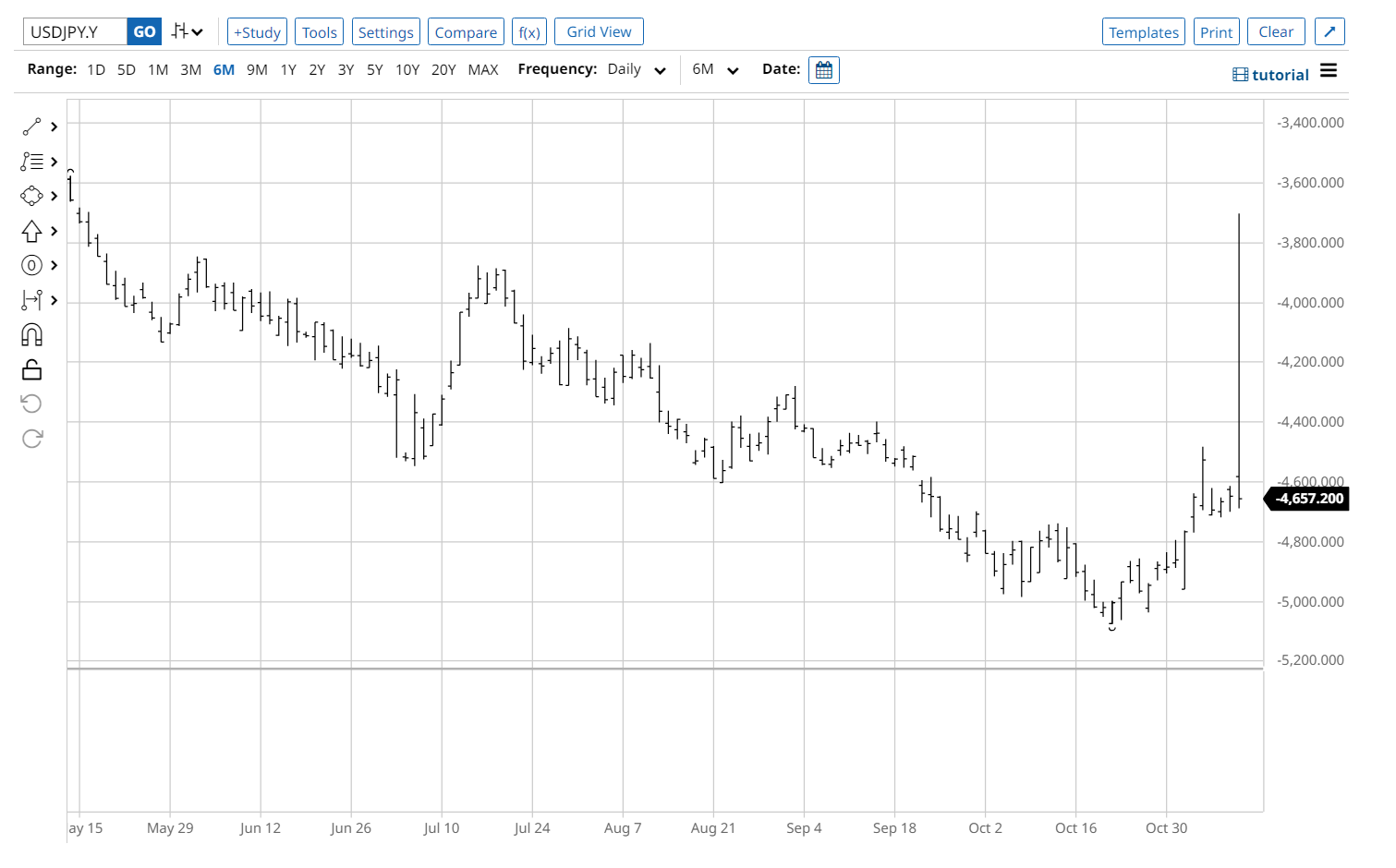Open the Daily frequency dropdown
Image resolution: width=1396 pixels, height=868 pixels.
(637, 69)
